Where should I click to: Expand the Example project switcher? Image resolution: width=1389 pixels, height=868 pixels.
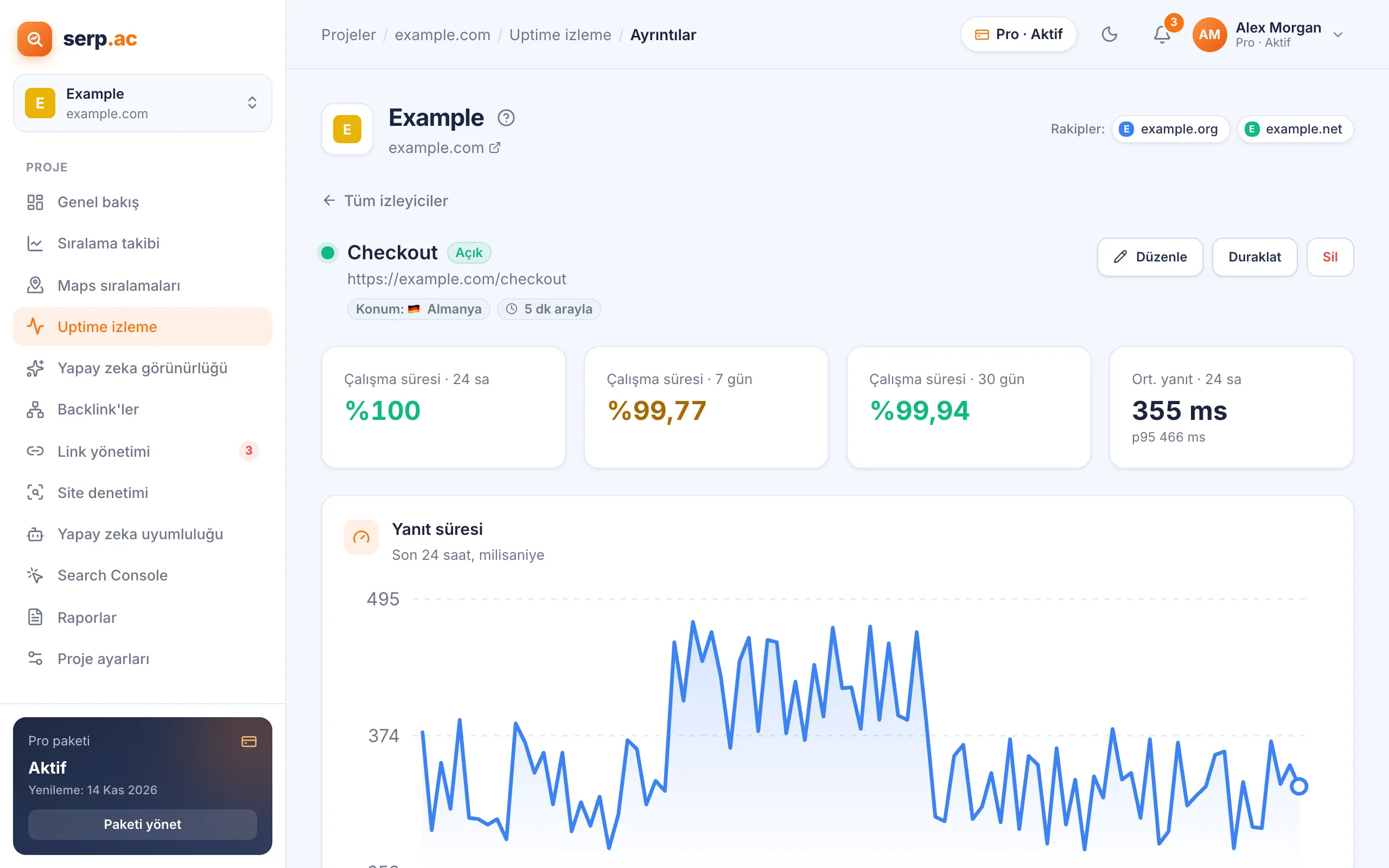[142, 103]
